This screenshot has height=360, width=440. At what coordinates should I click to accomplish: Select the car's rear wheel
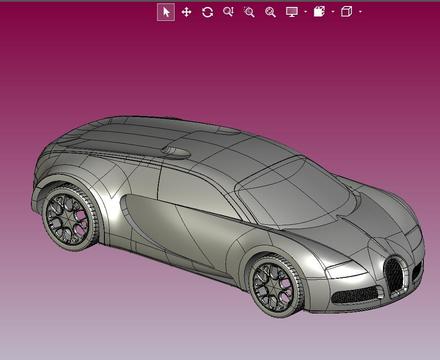pyautogui.click(x=69, y=217)
